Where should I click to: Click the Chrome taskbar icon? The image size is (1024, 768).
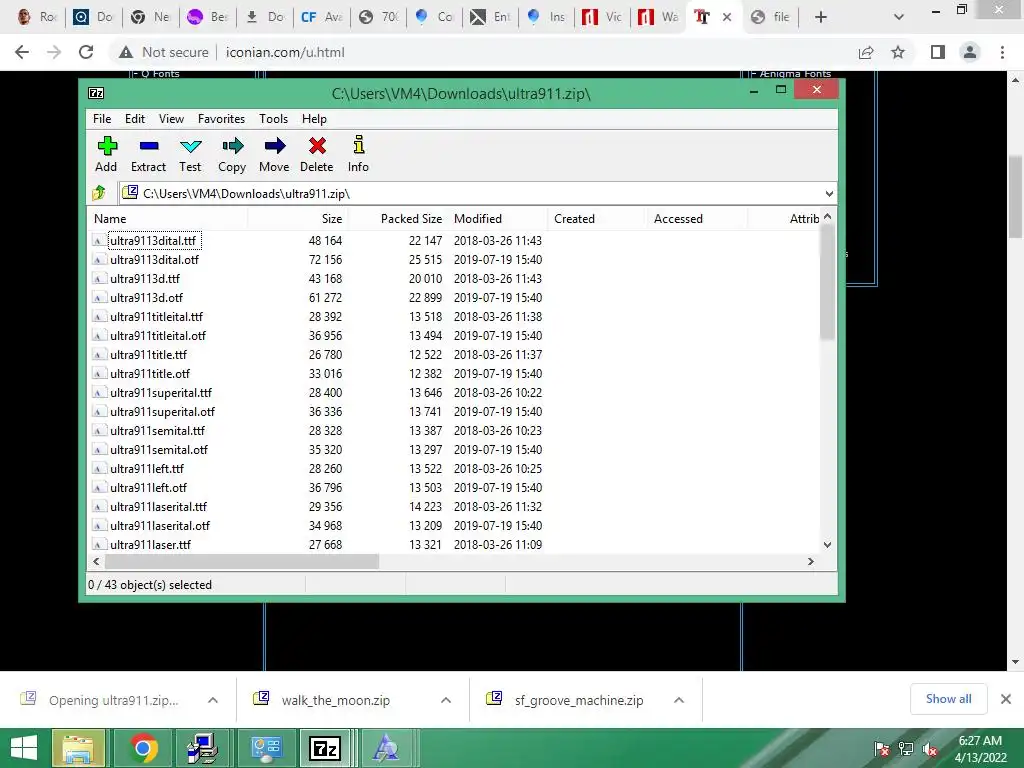143,748
